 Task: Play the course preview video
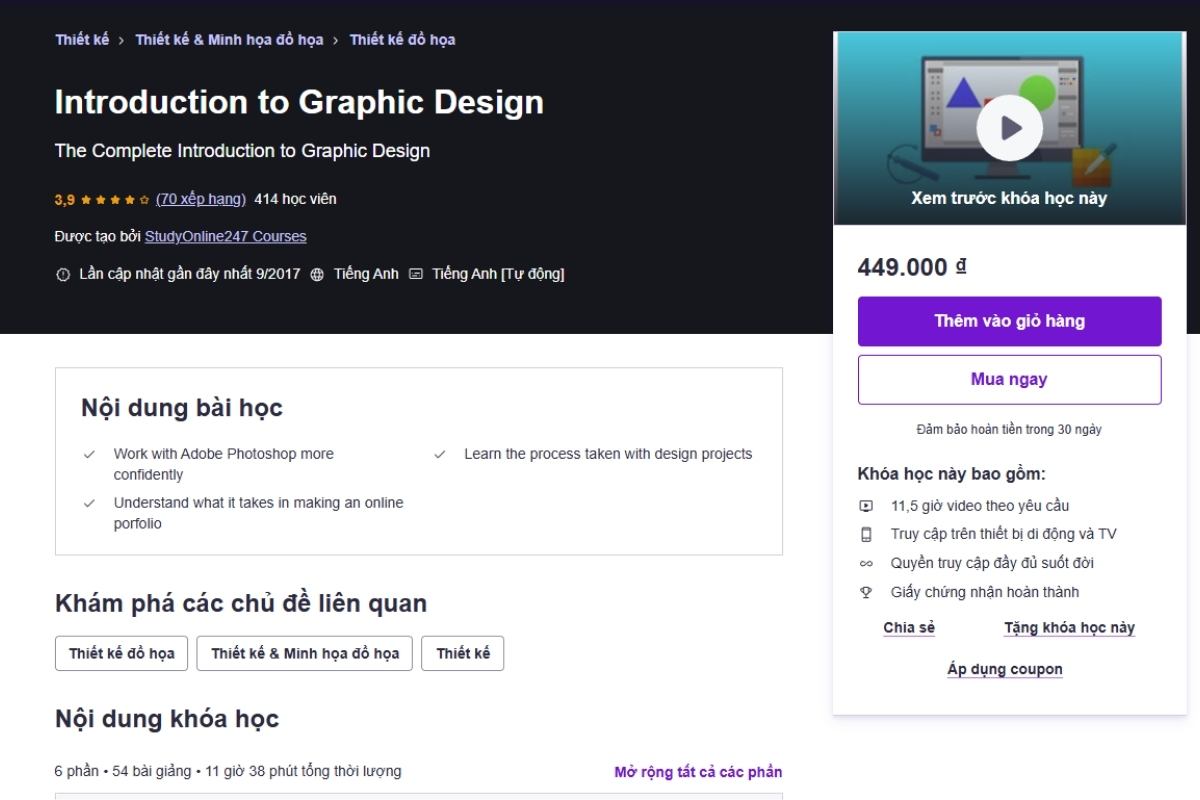1010,127
